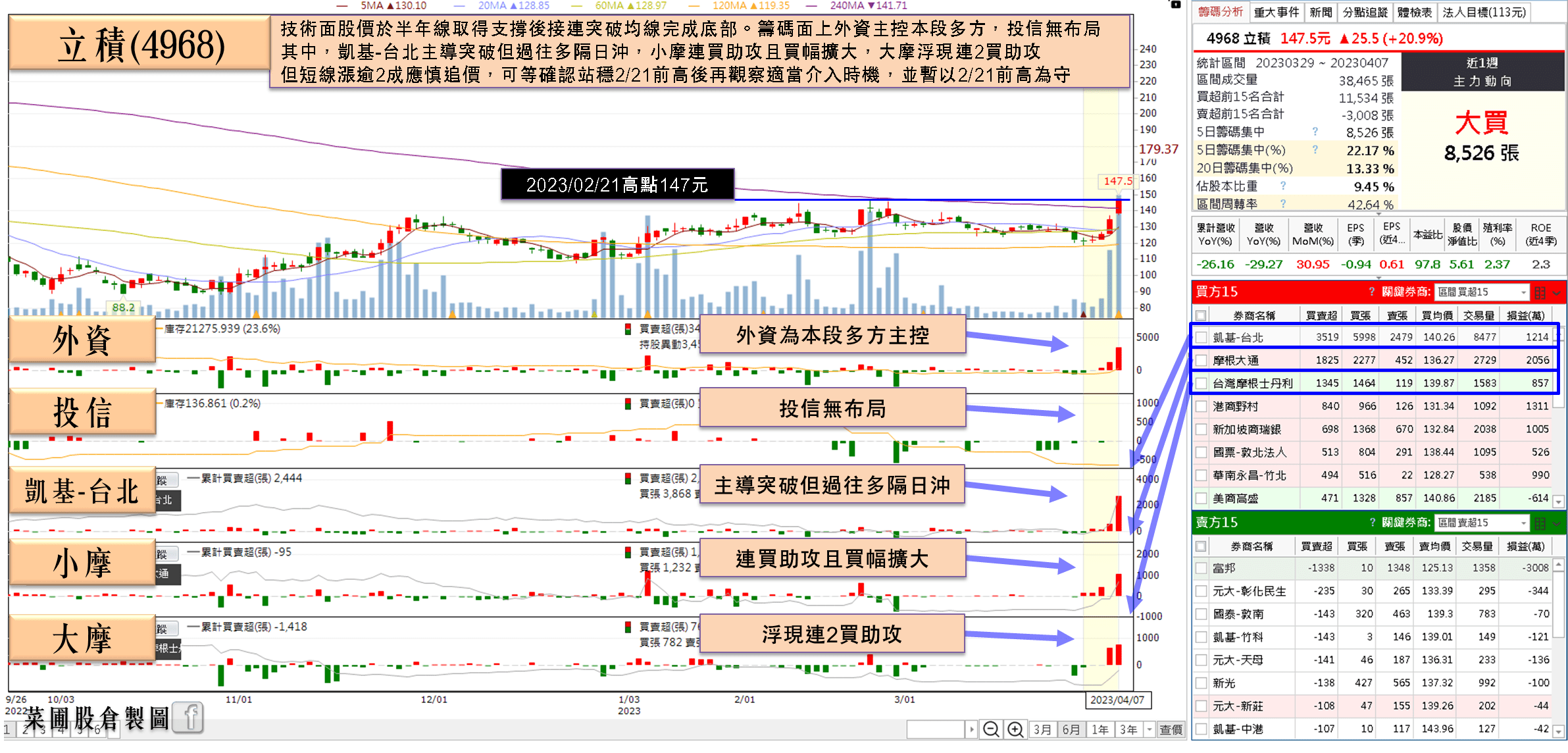This screenshot has width=1568, height=753.
Task: Open the 區間買超15 dropdown
Action: coord(1482,292)
